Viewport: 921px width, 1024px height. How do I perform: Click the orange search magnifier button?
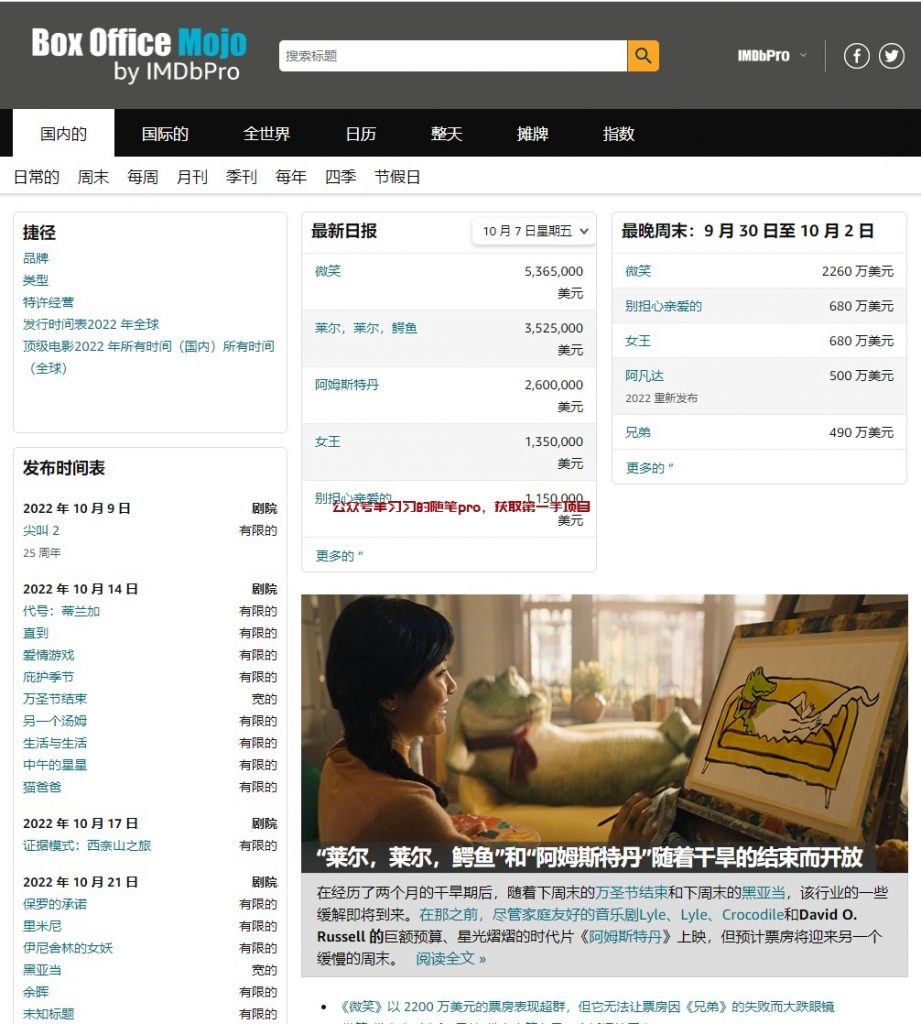tap(643, 56)
